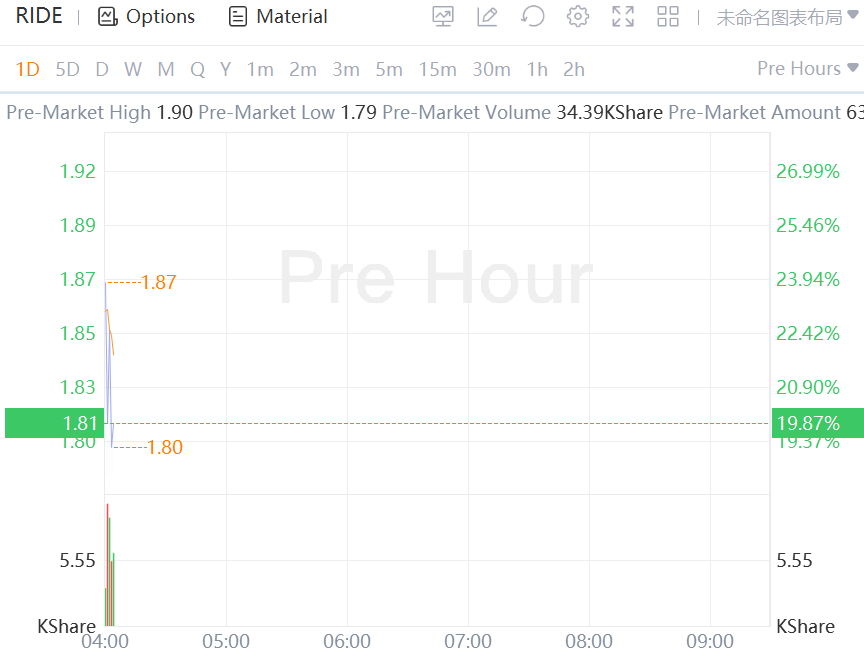Screen dimensions: 864x655
Task: Enter fullscreen chart mode
Action: (x=623, y=16)
